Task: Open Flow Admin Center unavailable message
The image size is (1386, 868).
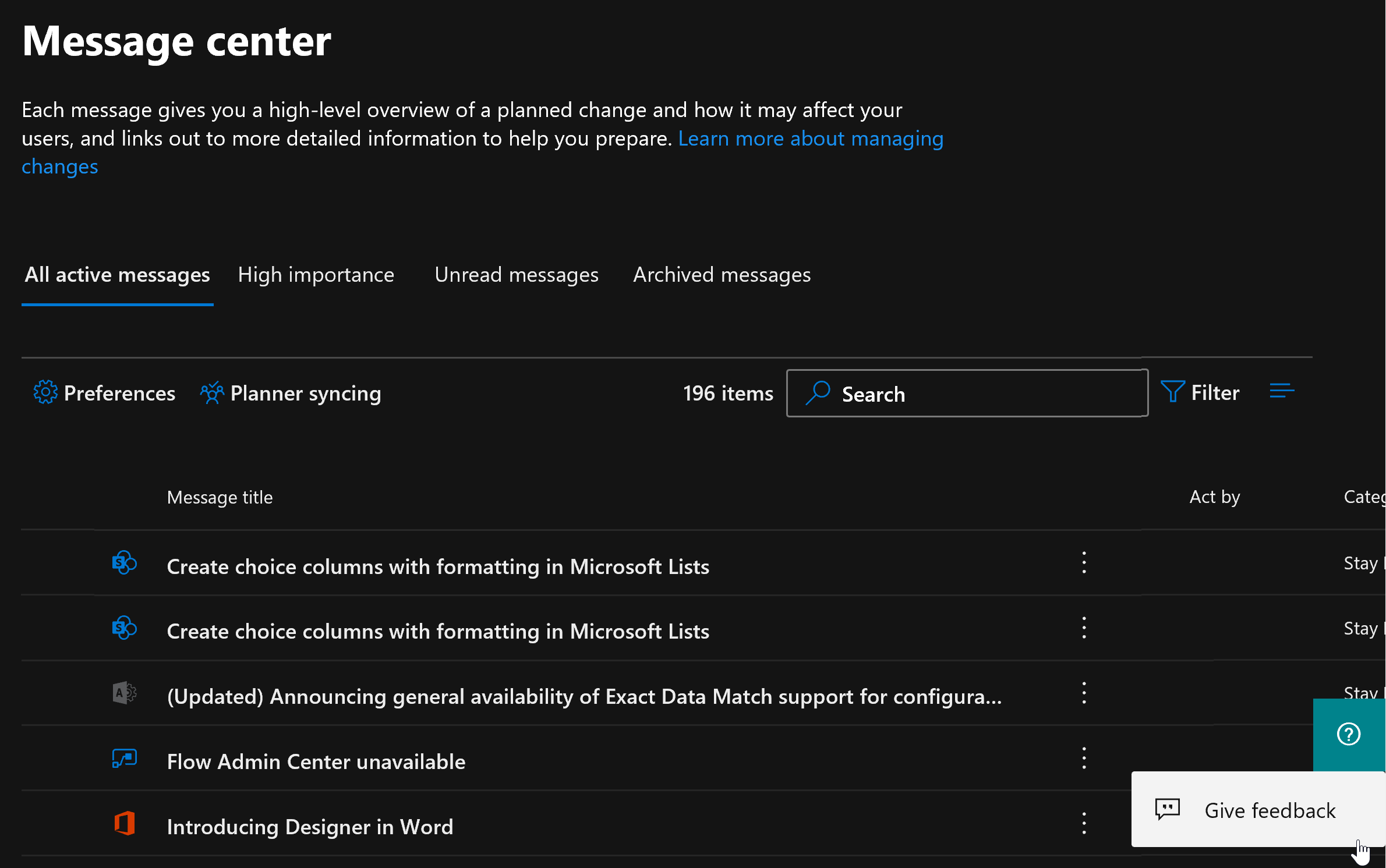Action: click(316, 761)
